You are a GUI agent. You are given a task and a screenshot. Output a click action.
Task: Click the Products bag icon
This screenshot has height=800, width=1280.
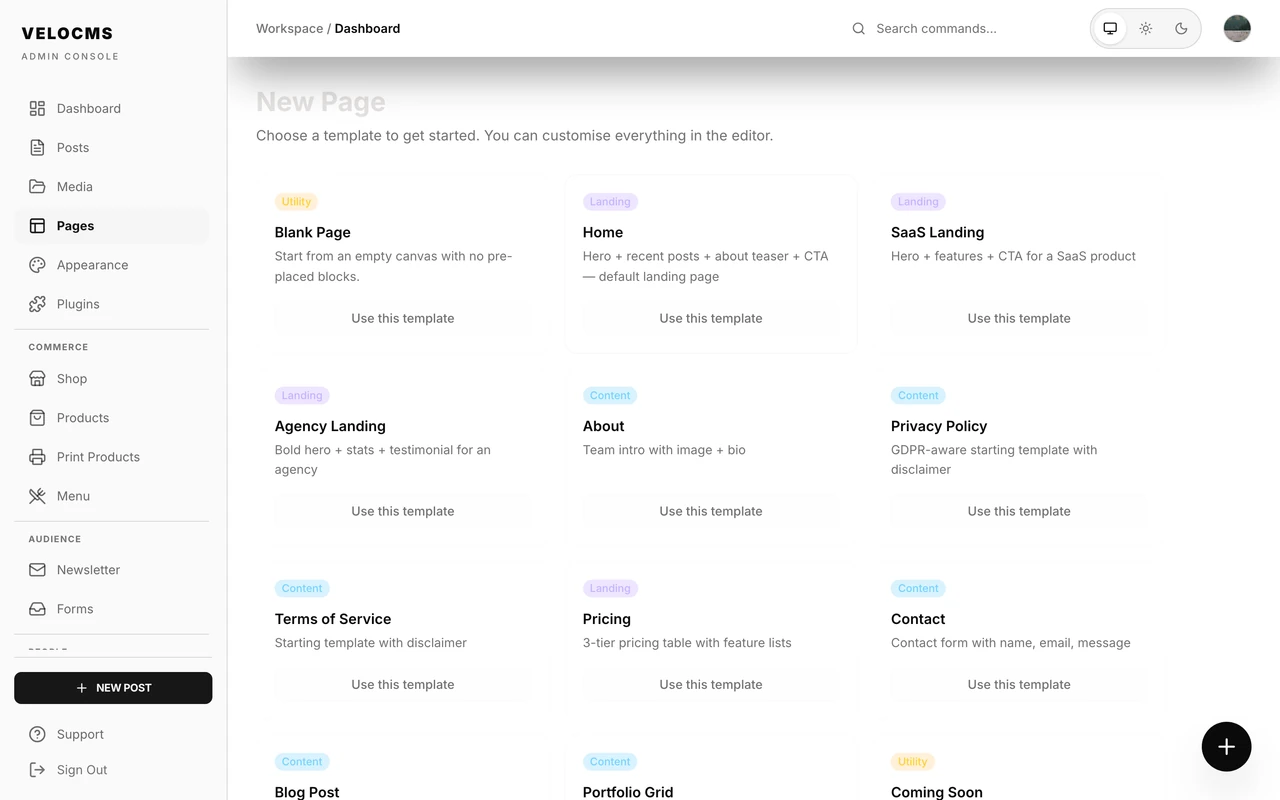pyautogui.click(x=37, y=417)
